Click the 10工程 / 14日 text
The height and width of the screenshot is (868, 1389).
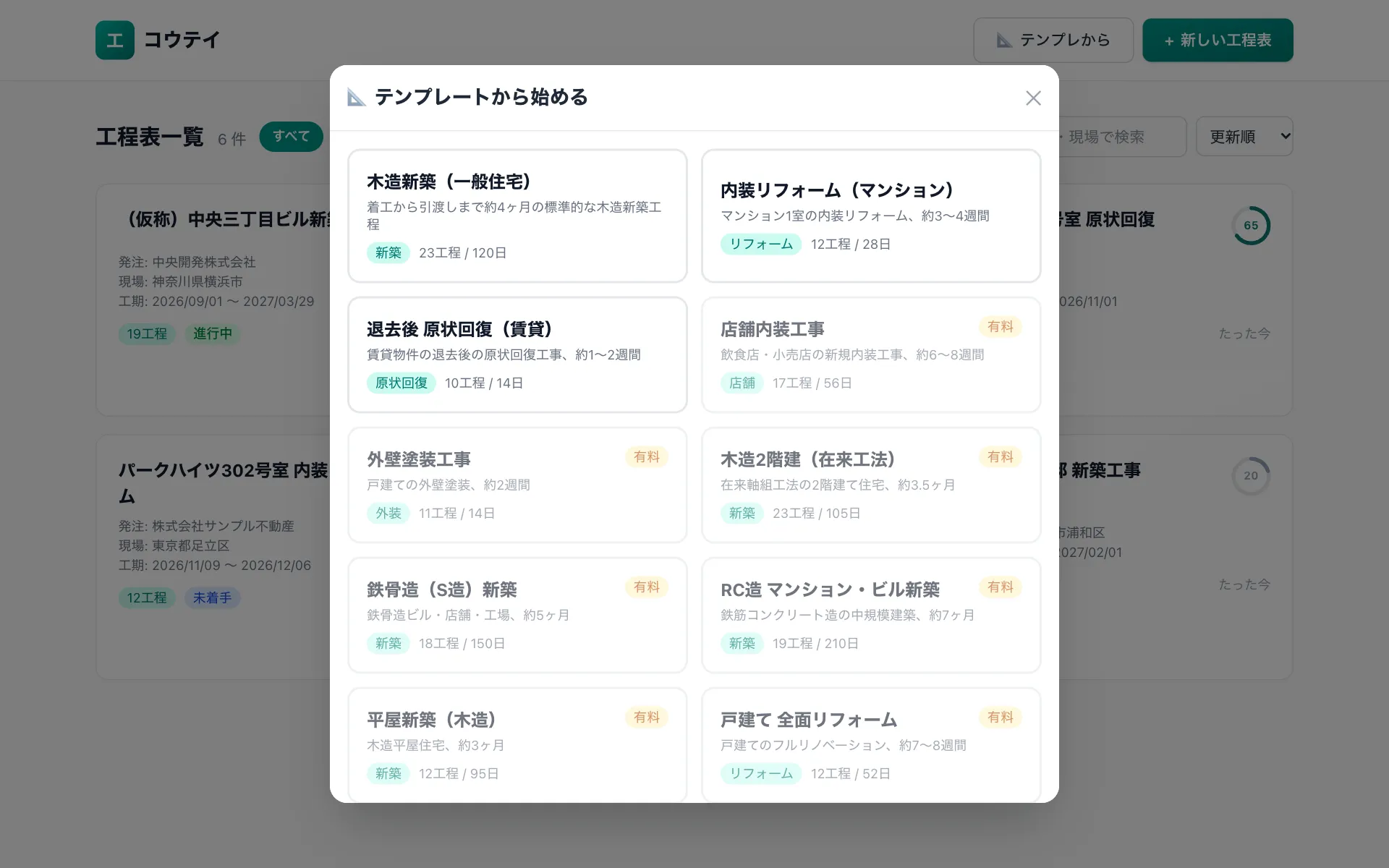click(x=484, y=383)
